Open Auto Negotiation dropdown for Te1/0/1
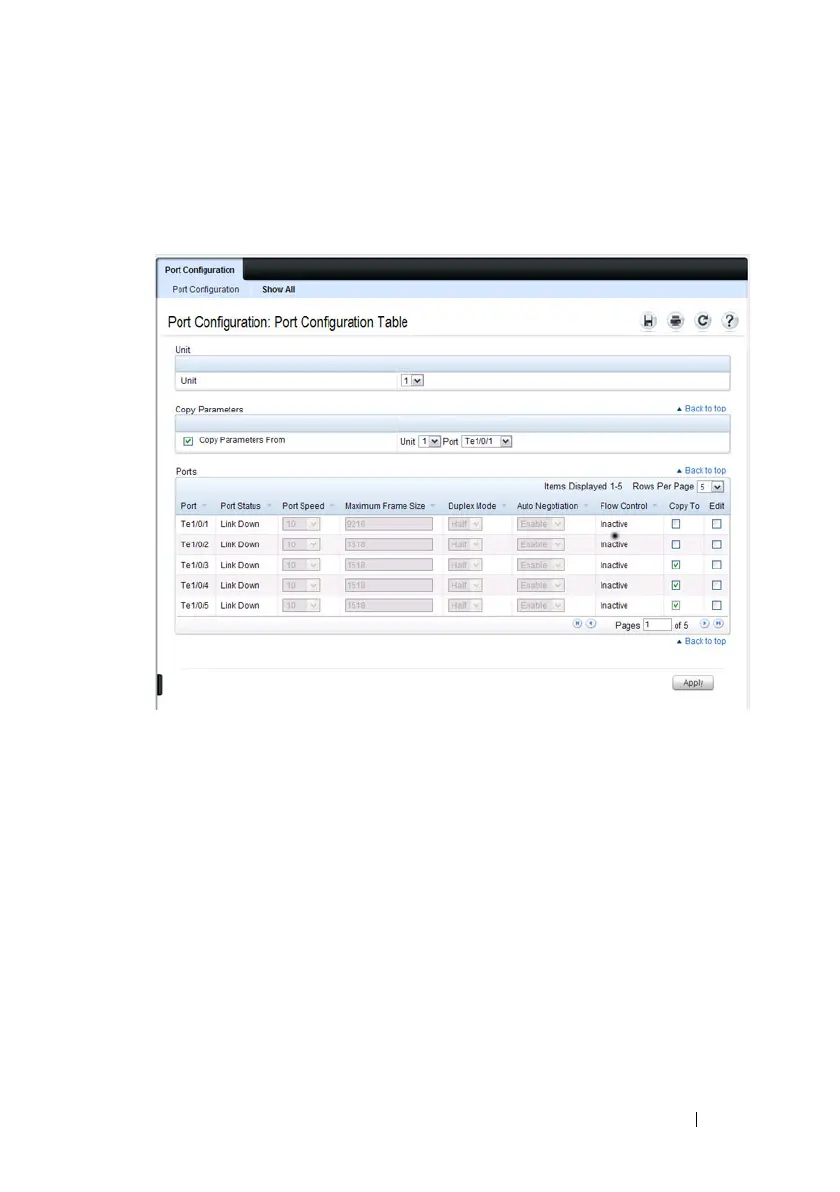This screenshot has width=840, height=1192. pos(540,524)
